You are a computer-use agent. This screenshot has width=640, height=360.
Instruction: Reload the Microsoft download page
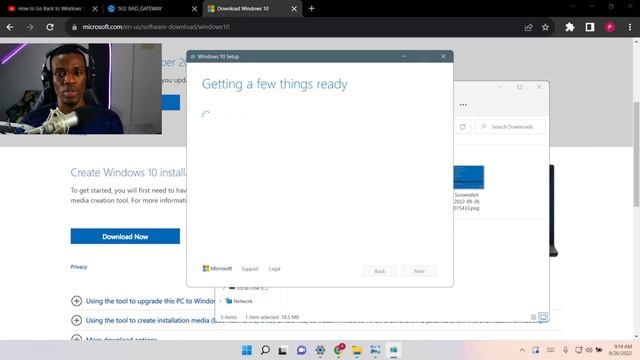pyautogui.click(x=50, y=27)
